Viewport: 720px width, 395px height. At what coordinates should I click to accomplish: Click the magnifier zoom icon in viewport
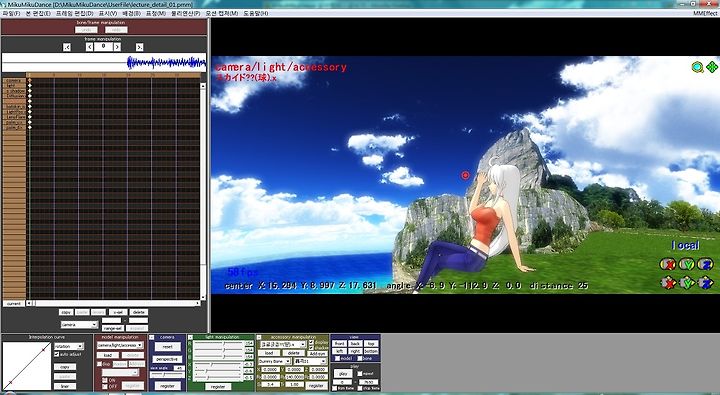point(698,67)
